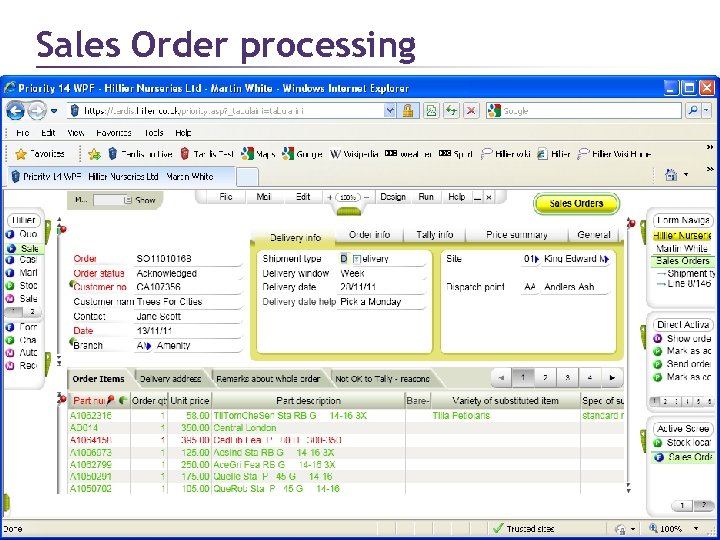The width and height of the screenshot is (720, 540).
Task: Go to sub-form page 2
Action: point(545,377)
